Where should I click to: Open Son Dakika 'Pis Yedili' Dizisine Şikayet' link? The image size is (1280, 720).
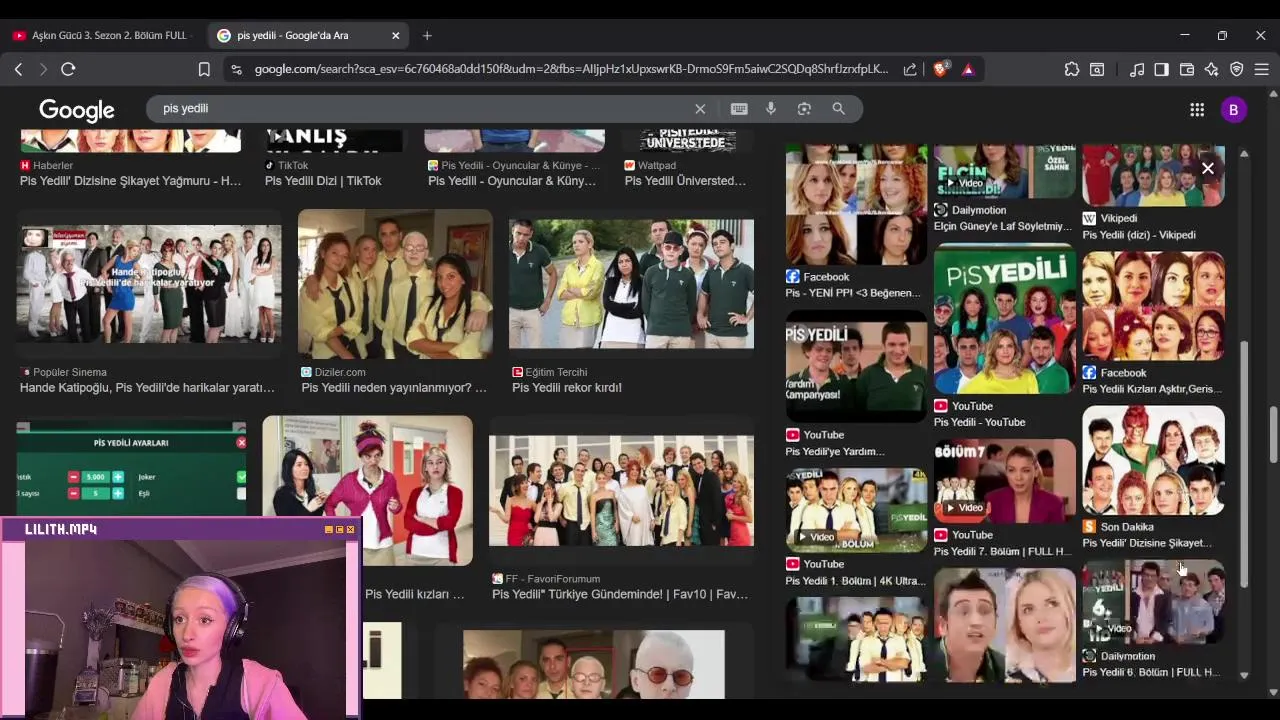click(1147, 543)
